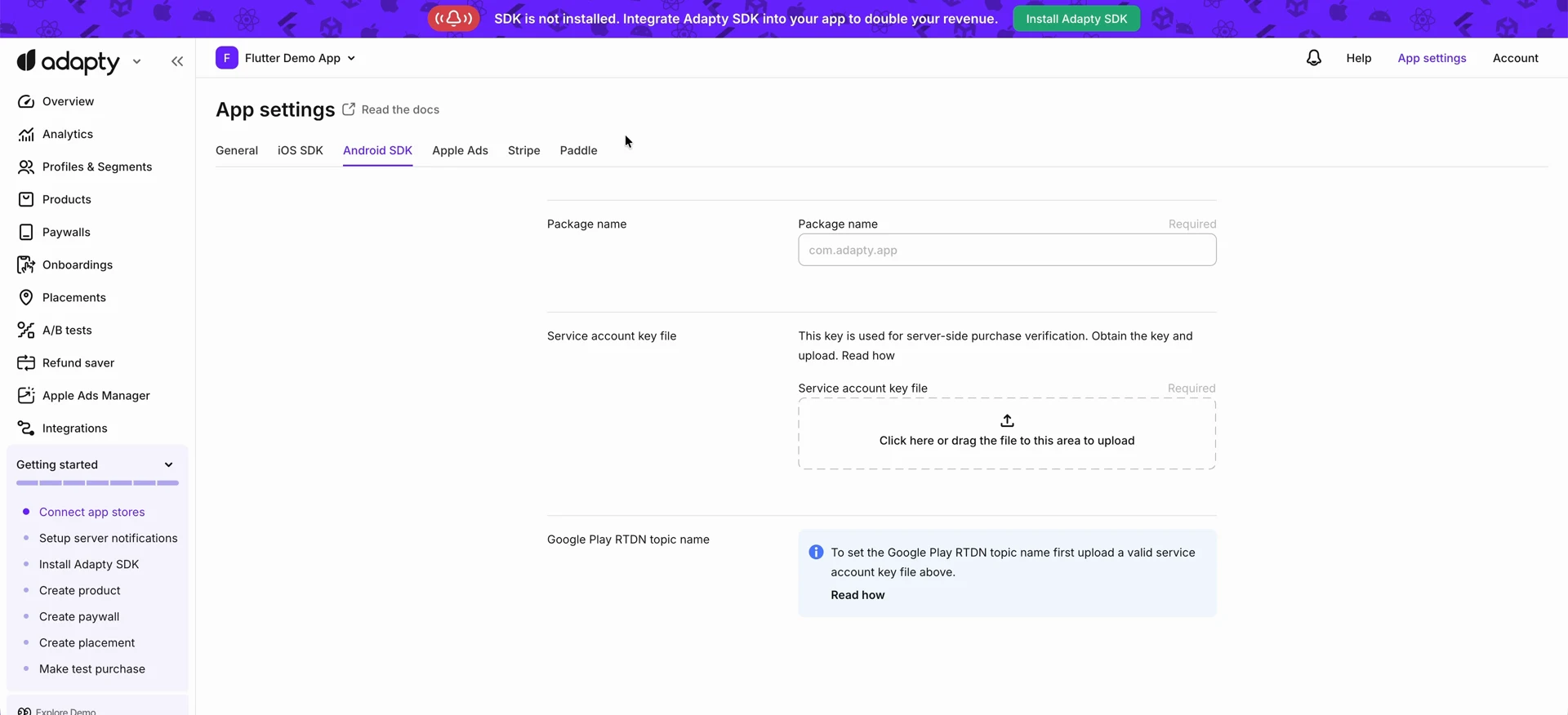Open A/B tests in the sidebar
The width and height of the screenshot is (1568, 715).
pos(67,330)
